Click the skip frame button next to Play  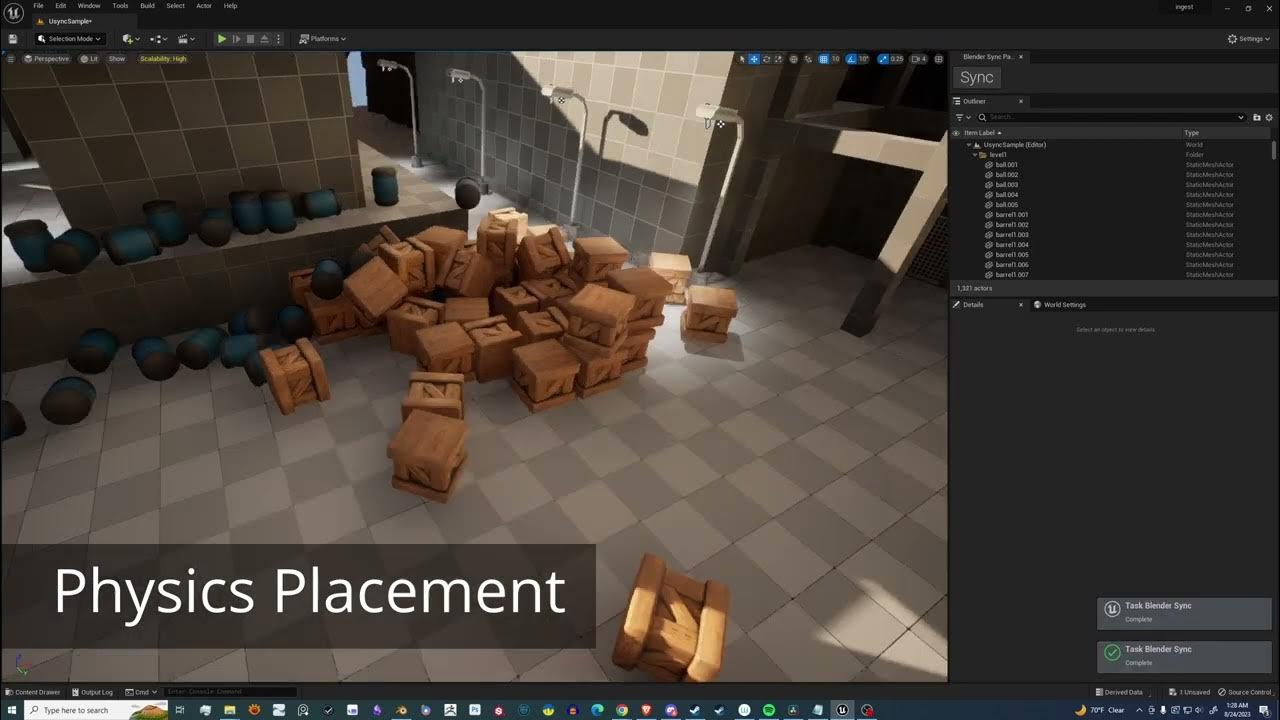[x=236, y=39]
